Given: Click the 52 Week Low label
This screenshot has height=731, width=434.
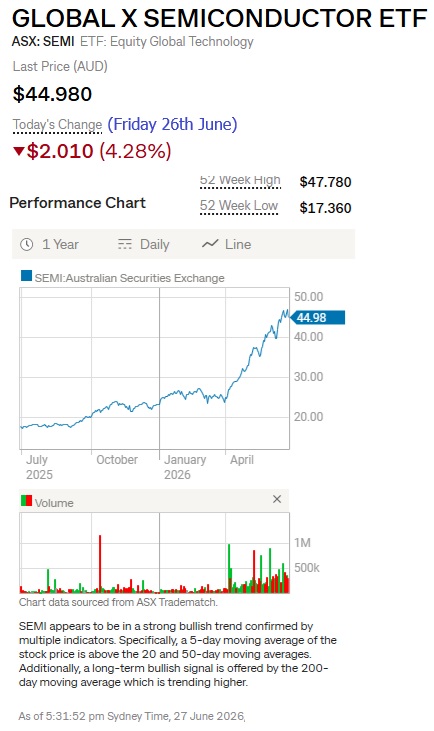Looking at the screenshot, I should tap(239, 206).
